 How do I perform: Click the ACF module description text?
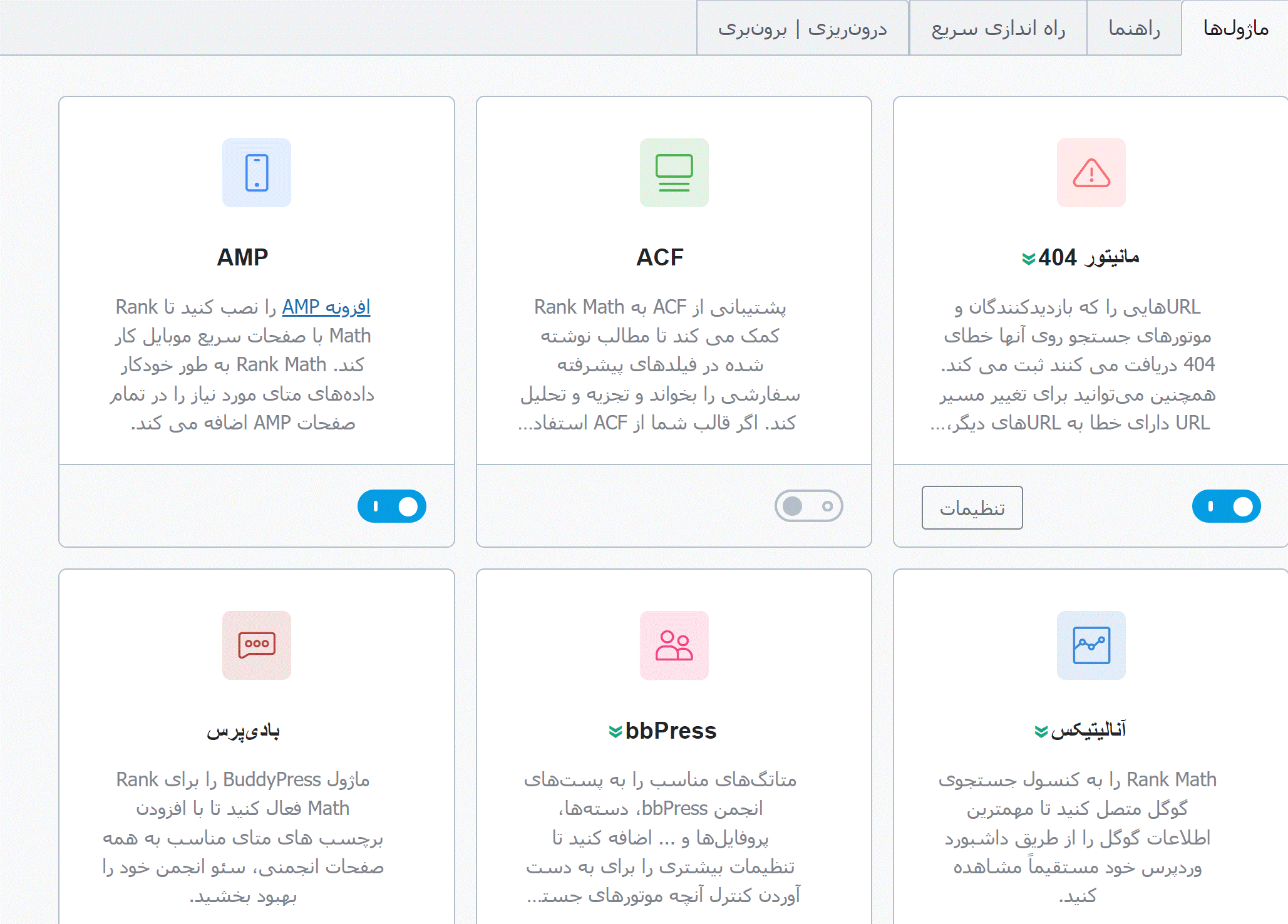(660, 365)
